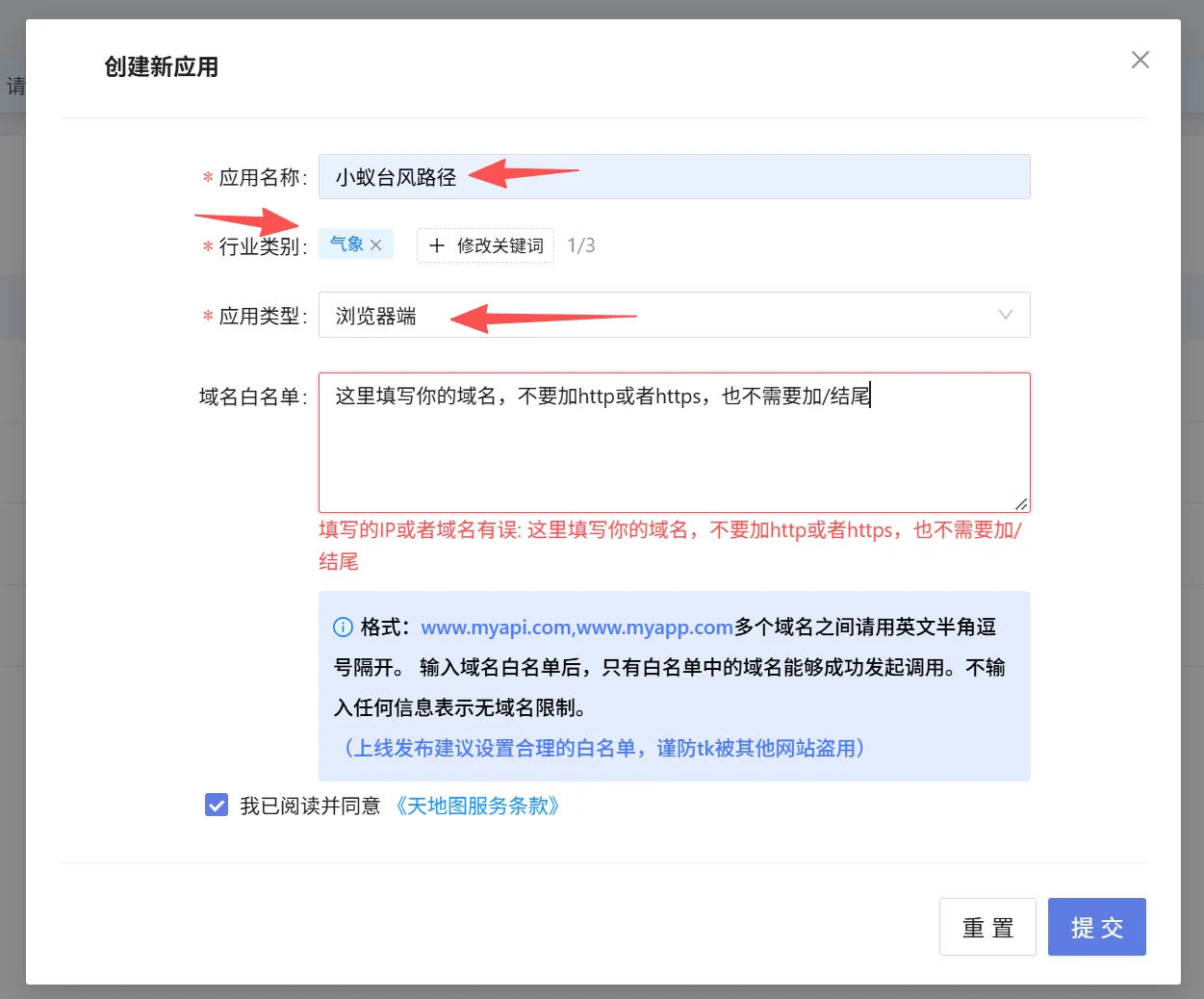Click the 修改关键词 button
The width and height of the screenshot is (1204, 999).
pos(485,245)
